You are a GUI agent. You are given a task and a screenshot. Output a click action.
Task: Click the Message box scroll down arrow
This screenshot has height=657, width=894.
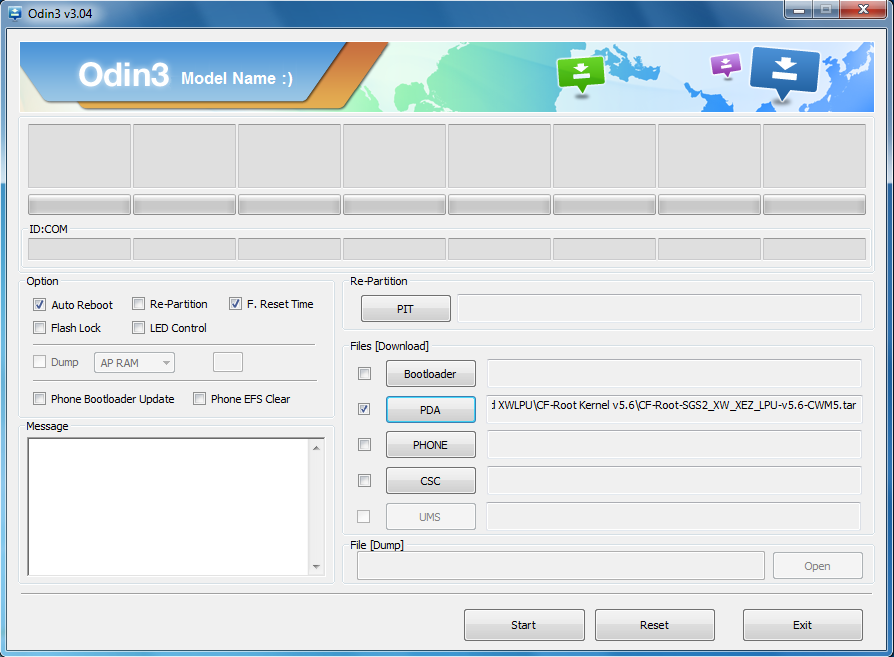tap(316, 567)
